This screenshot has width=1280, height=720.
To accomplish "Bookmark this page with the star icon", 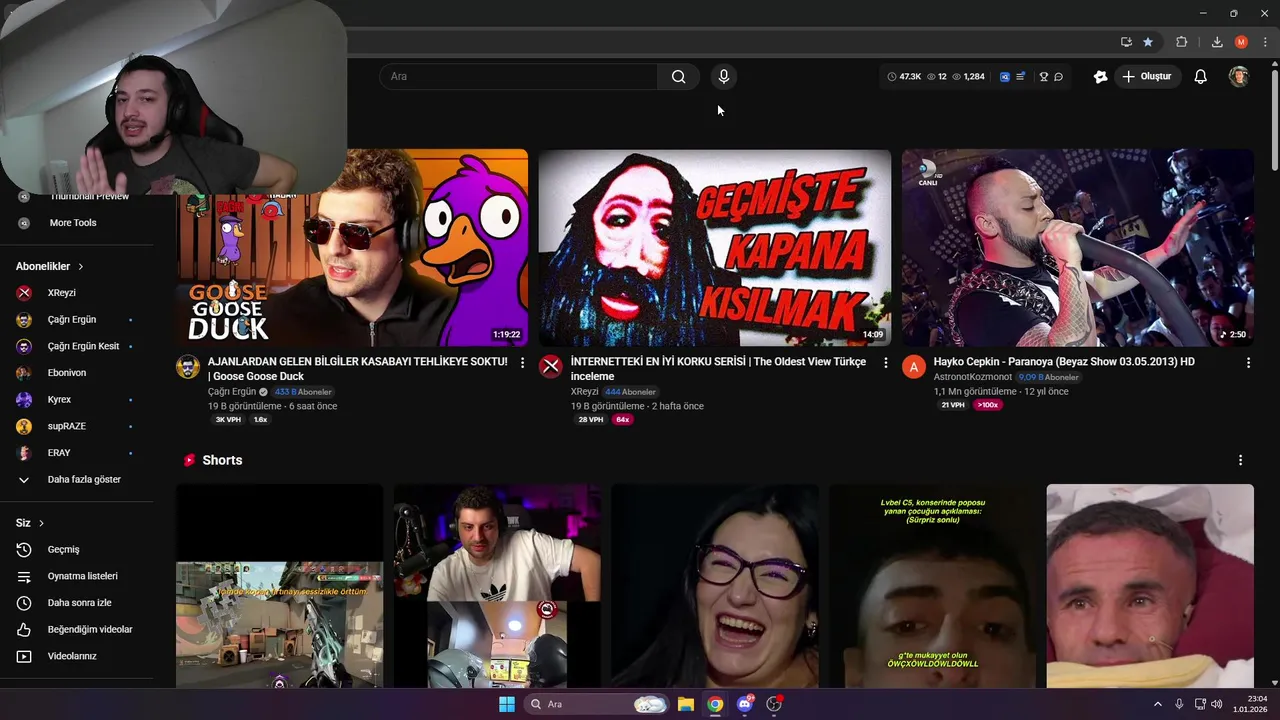I will [1148, 42].
